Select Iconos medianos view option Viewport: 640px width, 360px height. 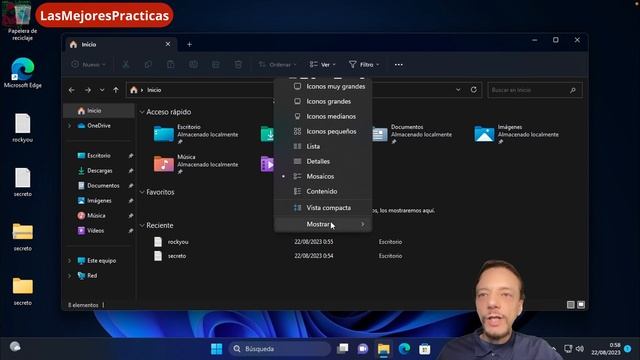pos(323,116)
